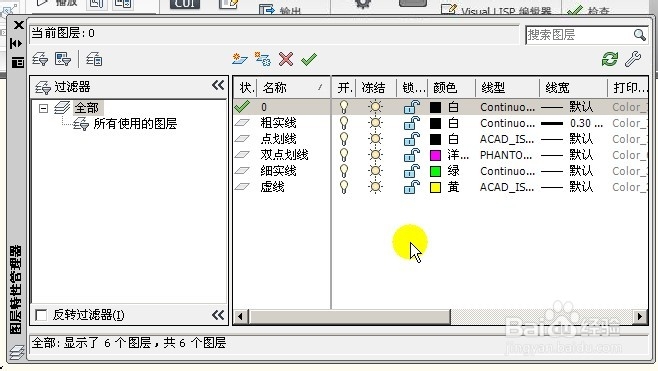Create new layer frozen in all viewports
Screen dimensions: 658x371
pyautogui.click(x=263, y=59)
